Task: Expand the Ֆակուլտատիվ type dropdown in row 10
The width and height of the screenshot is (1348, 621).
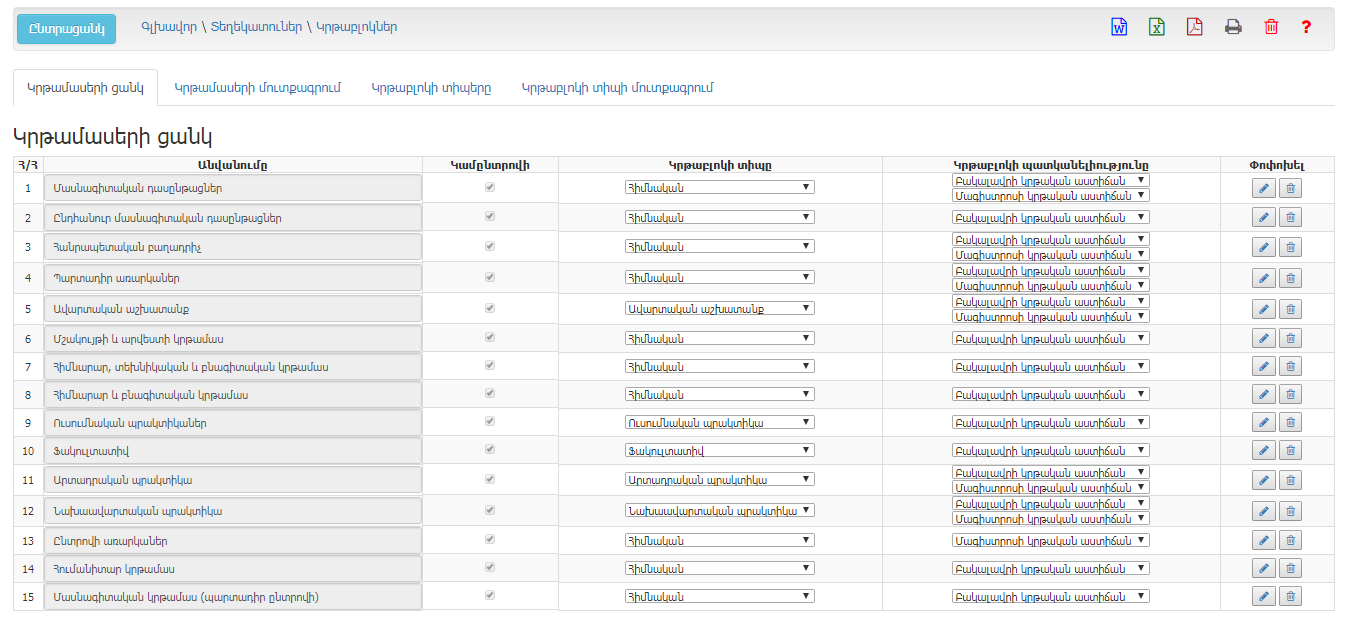Action: click(x=719, y=451)
